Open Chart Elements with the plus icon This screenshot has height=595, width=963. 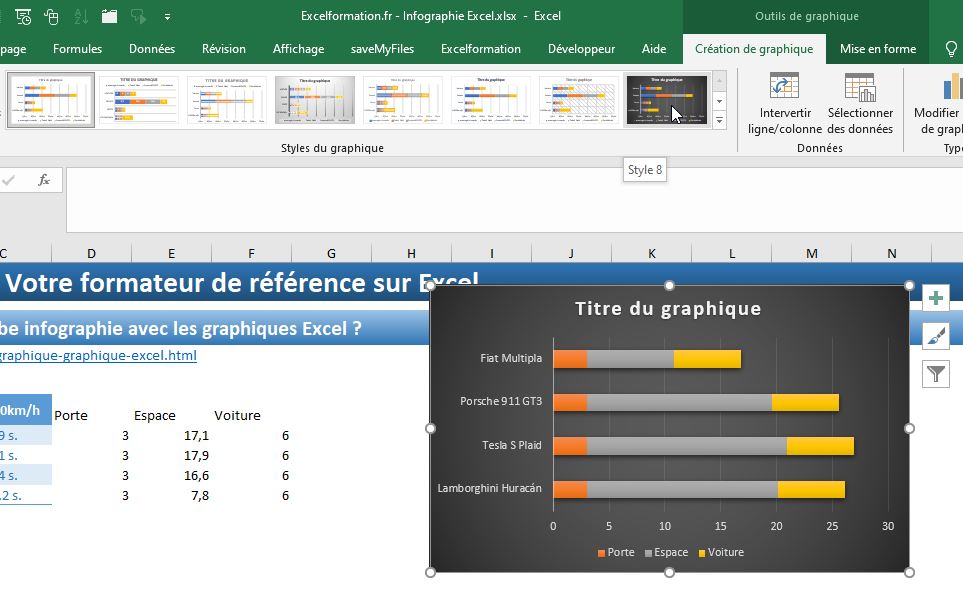tap(934, 297)
